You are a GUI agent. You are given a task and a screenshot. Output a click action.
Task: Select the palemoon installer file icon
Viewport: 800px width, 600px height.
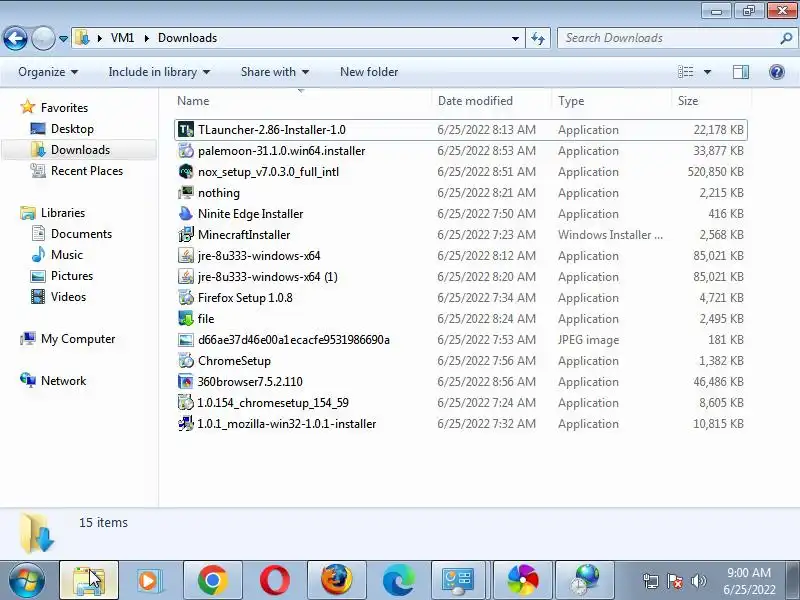tap(186, 151)
